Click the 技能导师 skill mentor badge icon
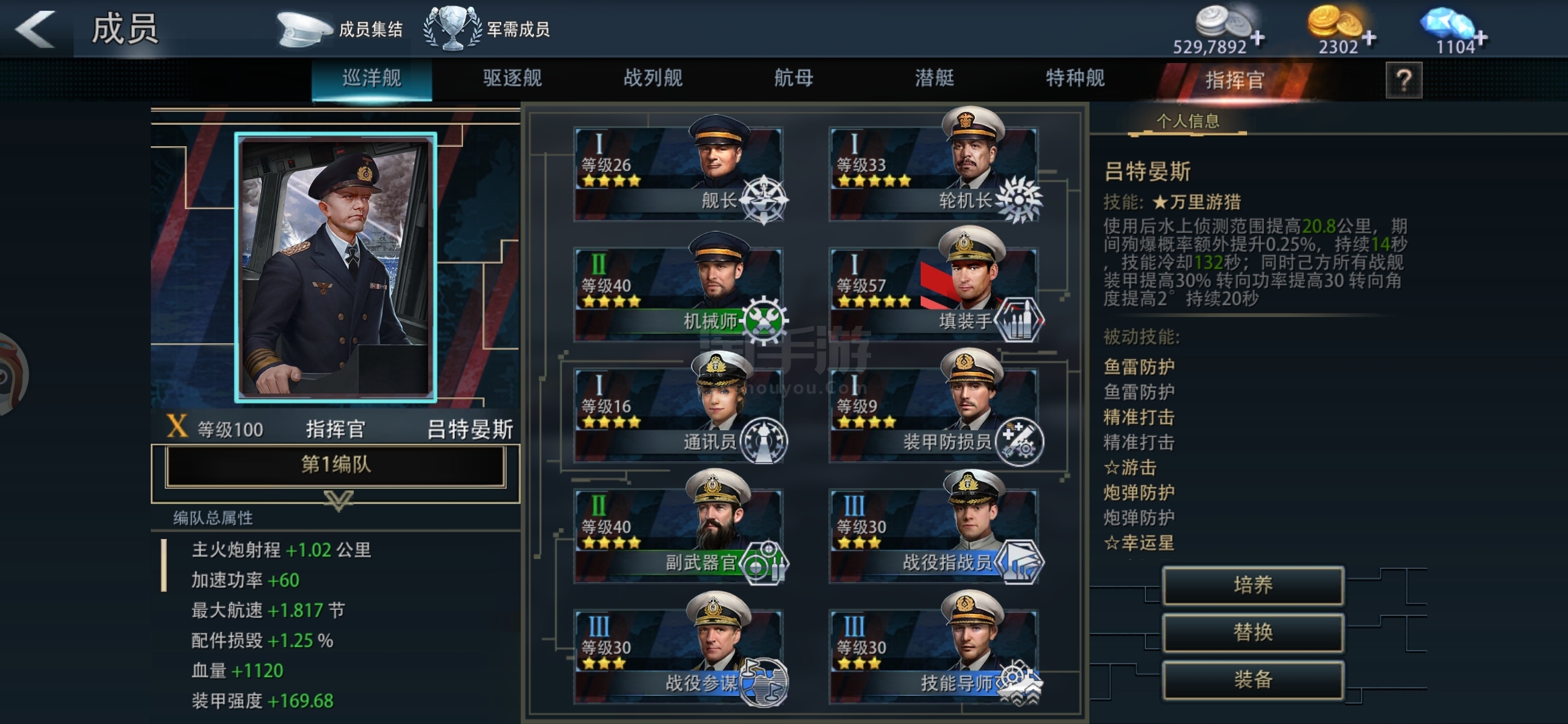 click(x=1019, y=682)
